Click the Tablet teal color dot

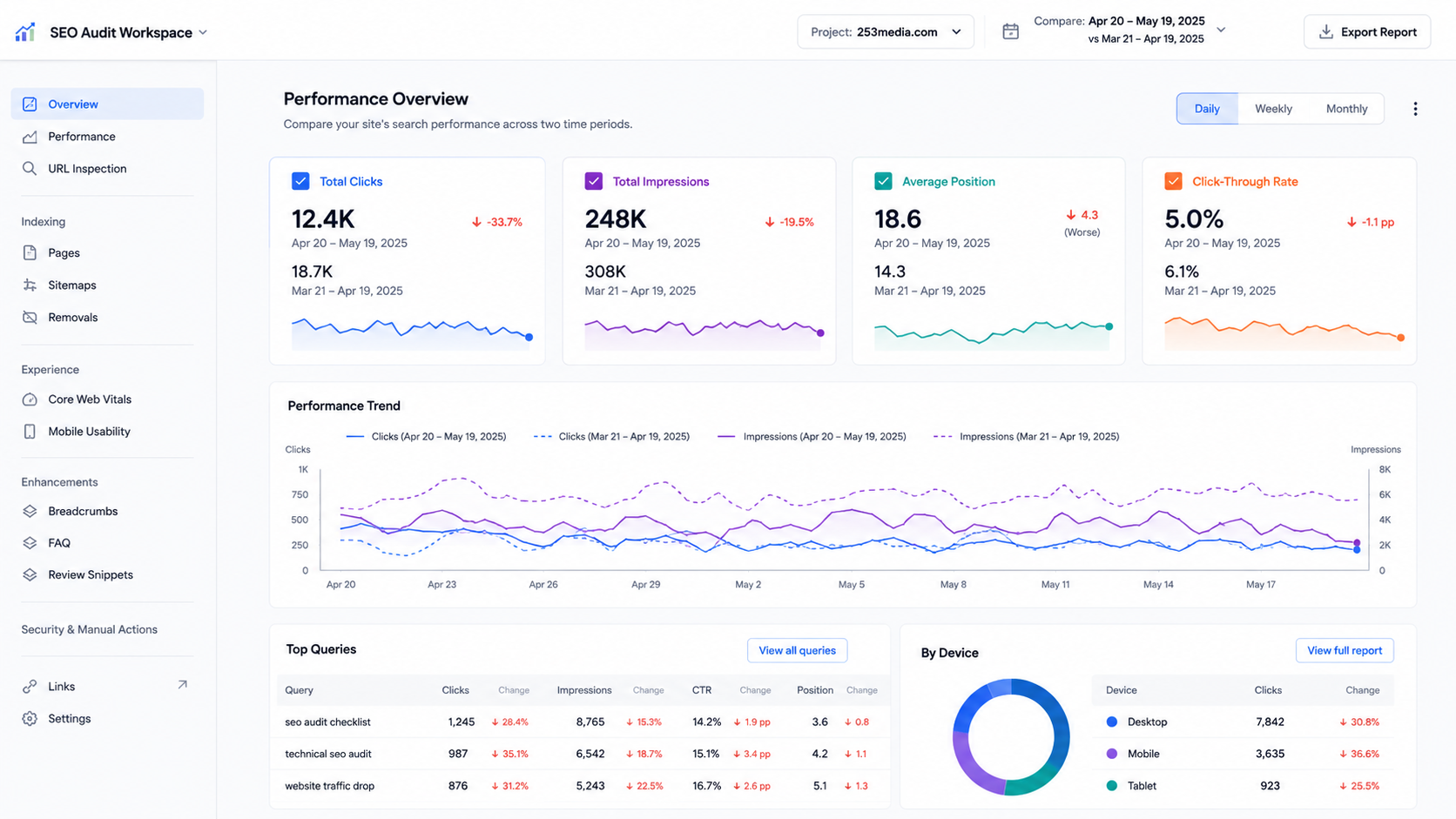point(1111,786)
